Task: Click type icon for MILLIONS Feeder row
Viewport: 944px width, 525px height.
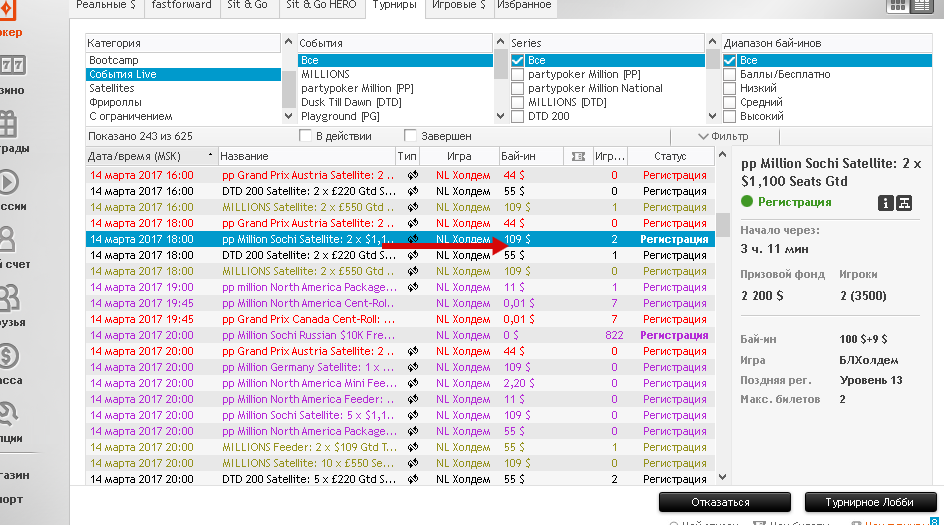Action: tap(413, 447)
